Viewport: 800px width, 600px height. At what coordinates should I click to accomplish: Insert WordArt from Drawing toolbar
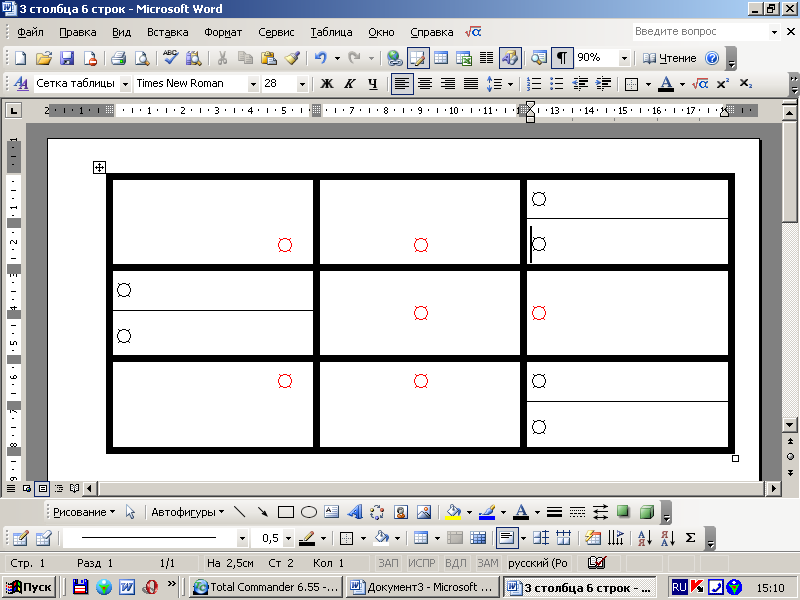tap(355, 512)
